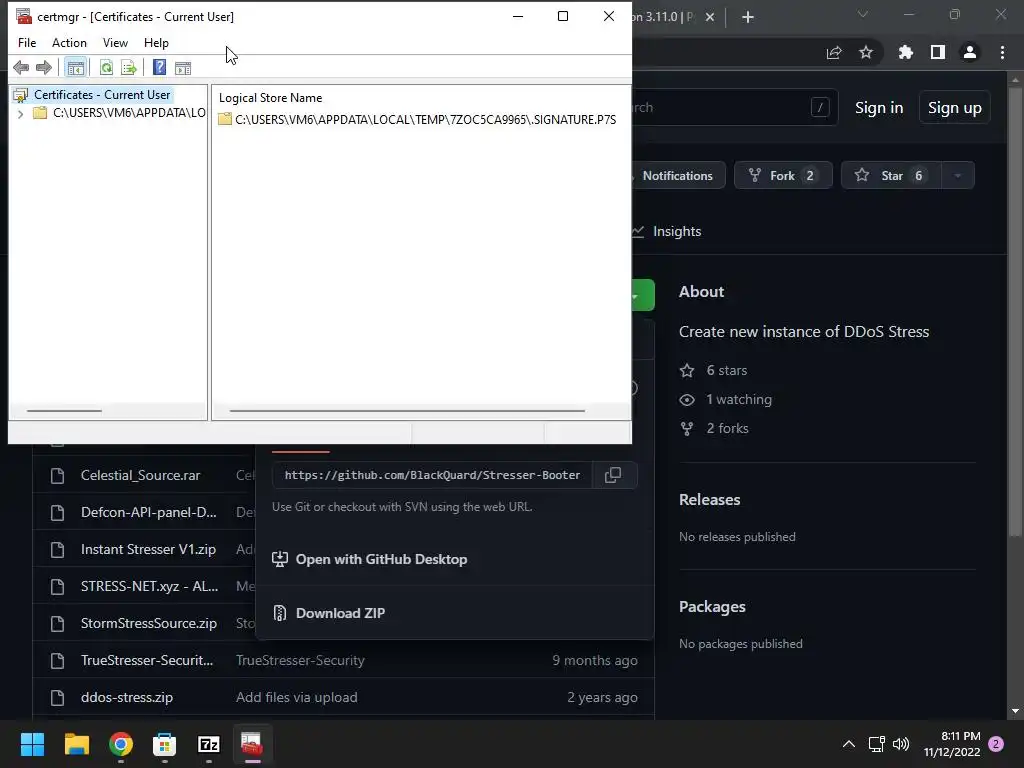Screen dimensions: 1024x768
Task: Open the ddos-stress.zip file
Action: 127,697
